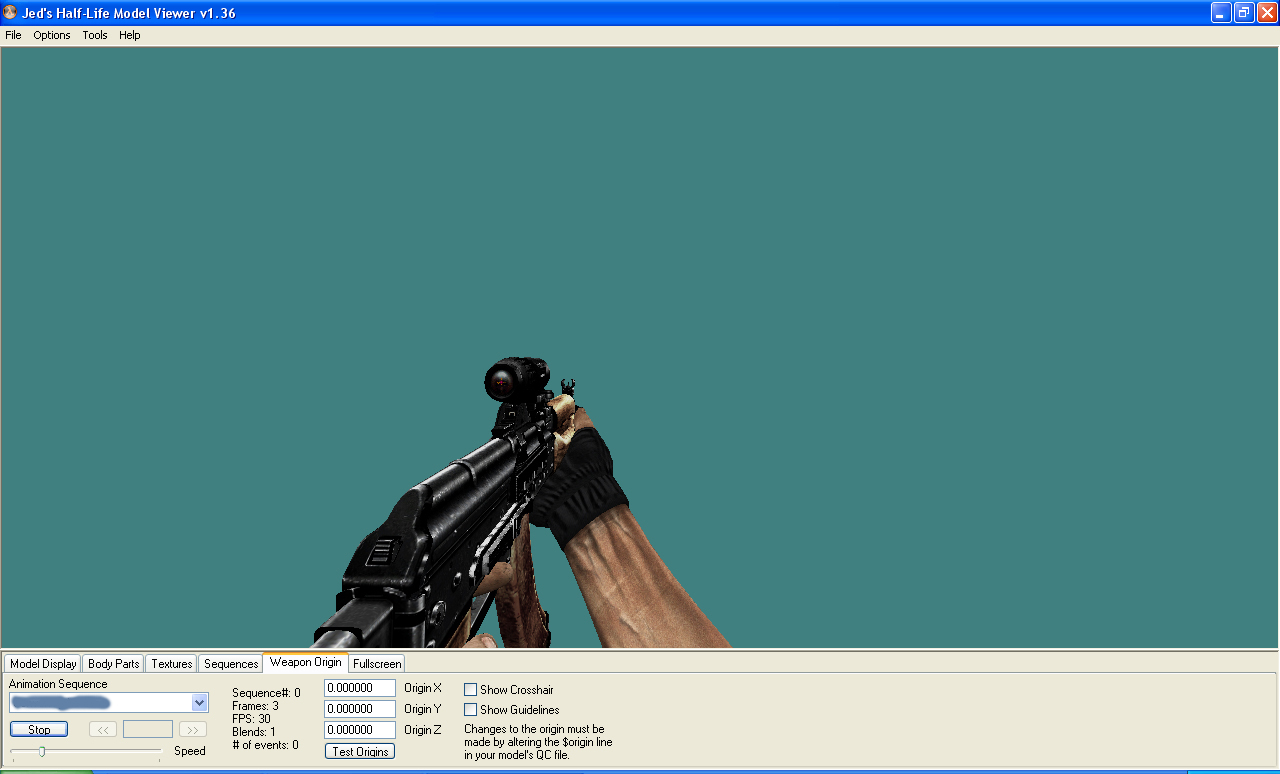The width and height of the screenshot is (1280, 774).
Task: Switch to the Sequences tab
Action: [231, 664]
